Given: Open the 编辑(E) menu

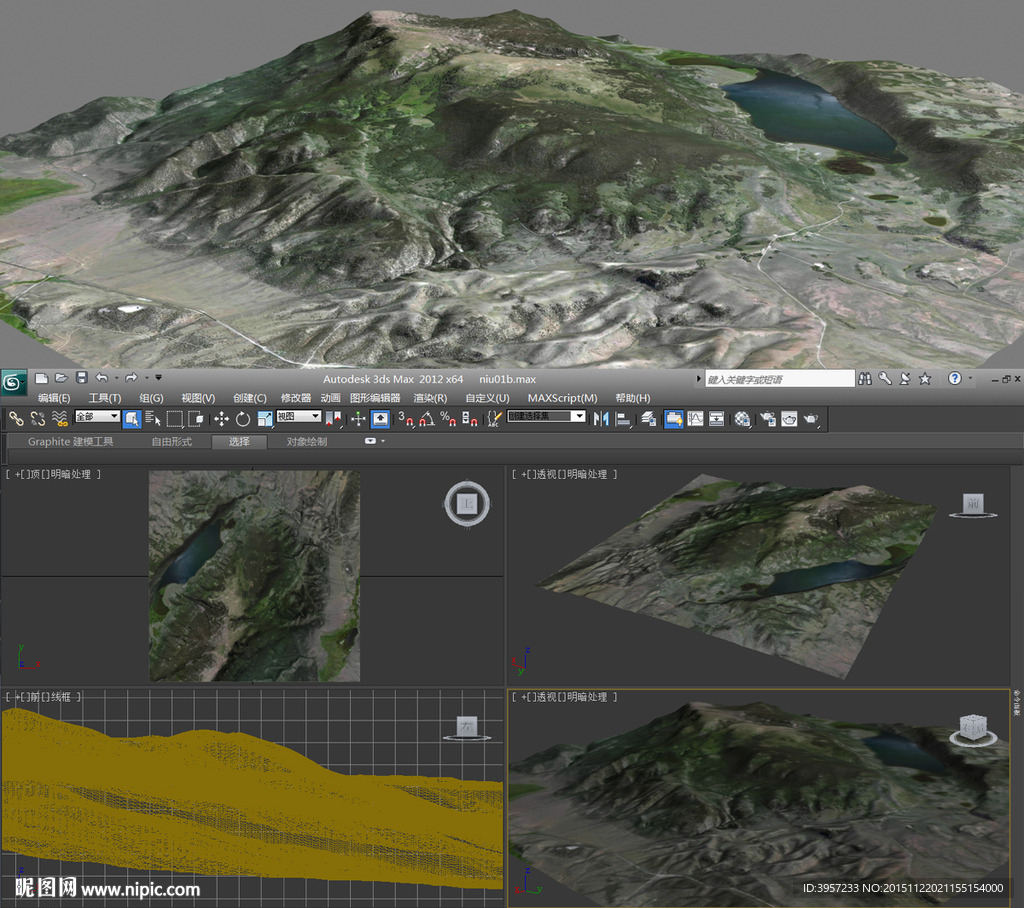Looking at the screenshot, I should (54, 398).
